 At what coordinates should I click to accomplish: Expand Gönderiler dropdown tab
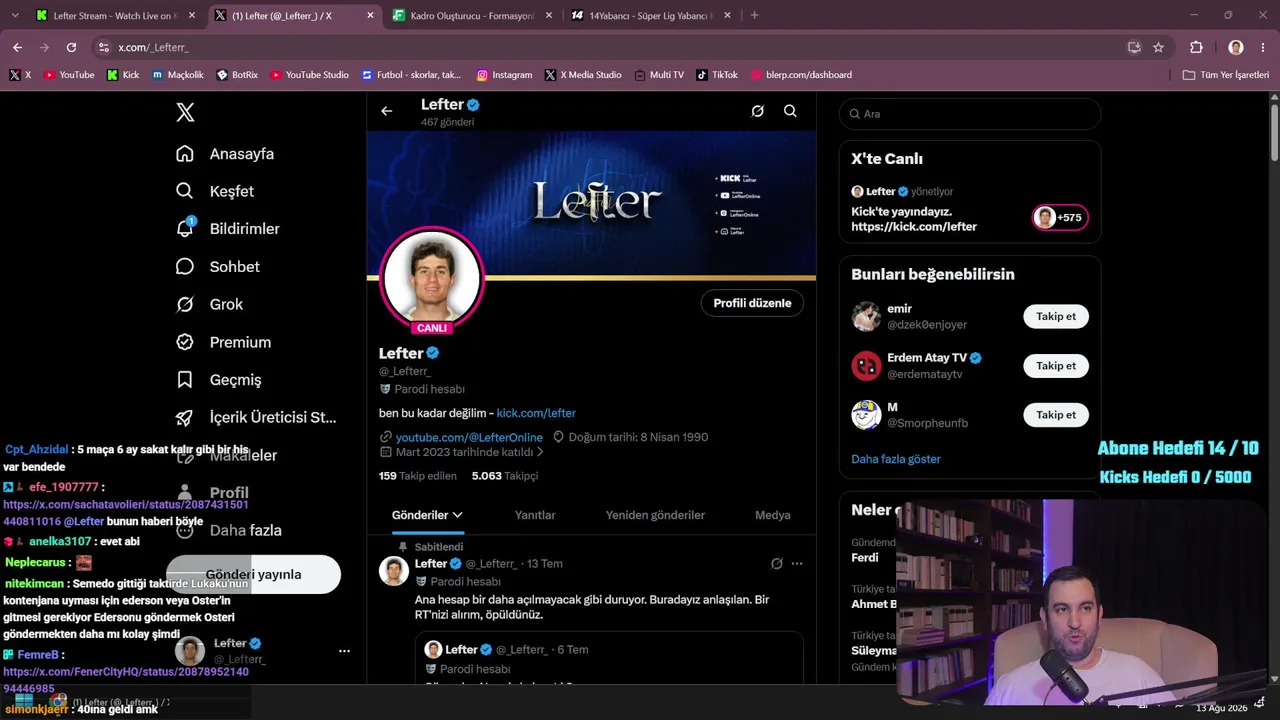(x=428, y=515)
